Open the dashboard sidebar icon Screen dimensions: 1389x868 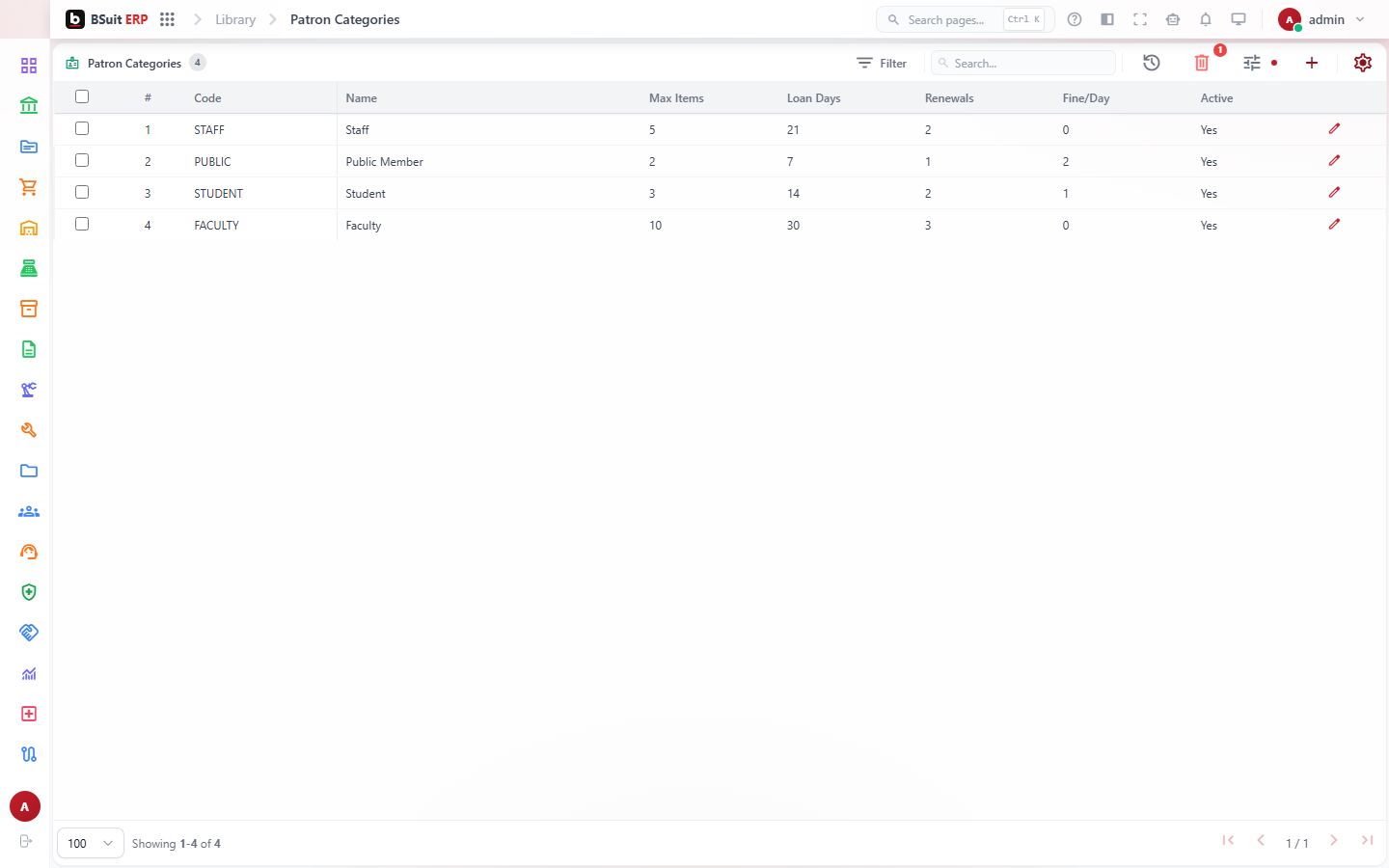tap(29, 66)
